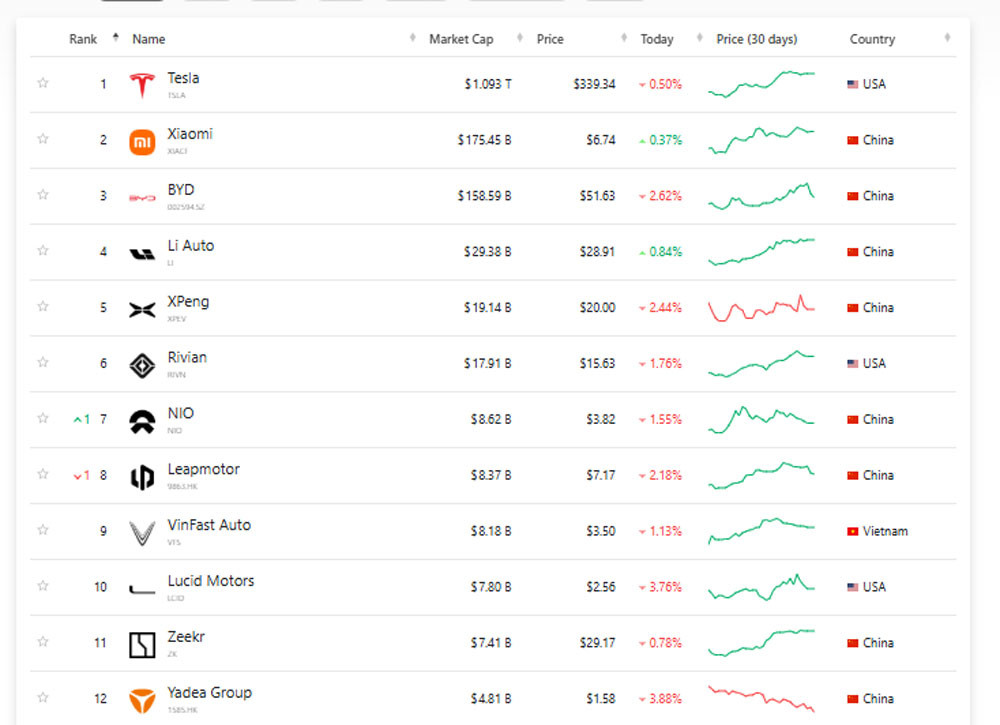1000x725 pixels.
Task: Click the Zeekr logo icon
Action: point(142,645)
